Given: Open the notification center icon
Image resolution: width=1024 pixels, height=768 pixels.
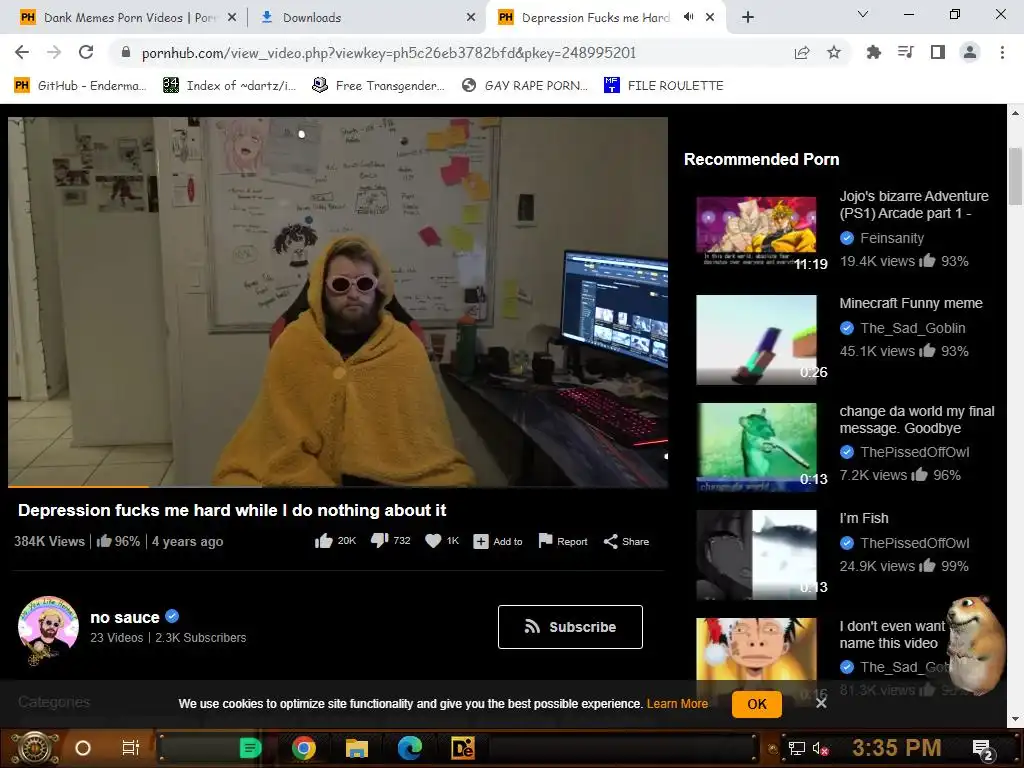Looking at the screenshot, I should coord(982,749).
